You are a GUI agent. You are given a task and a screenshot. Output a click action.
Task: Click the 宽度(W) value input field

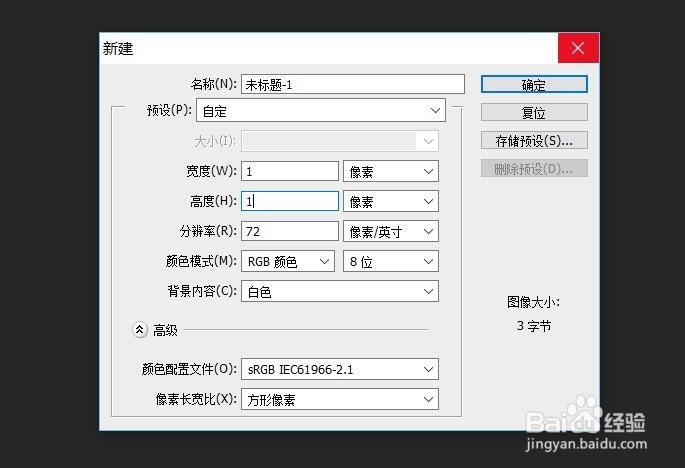click(x=290, y=171)
